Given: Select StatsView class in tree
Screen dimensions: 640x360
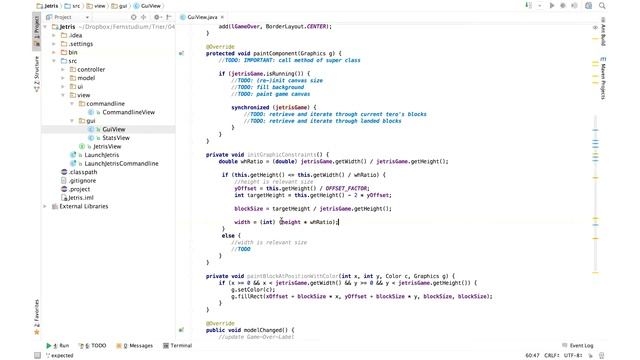Looking at the screenshot, I should 109,138.
